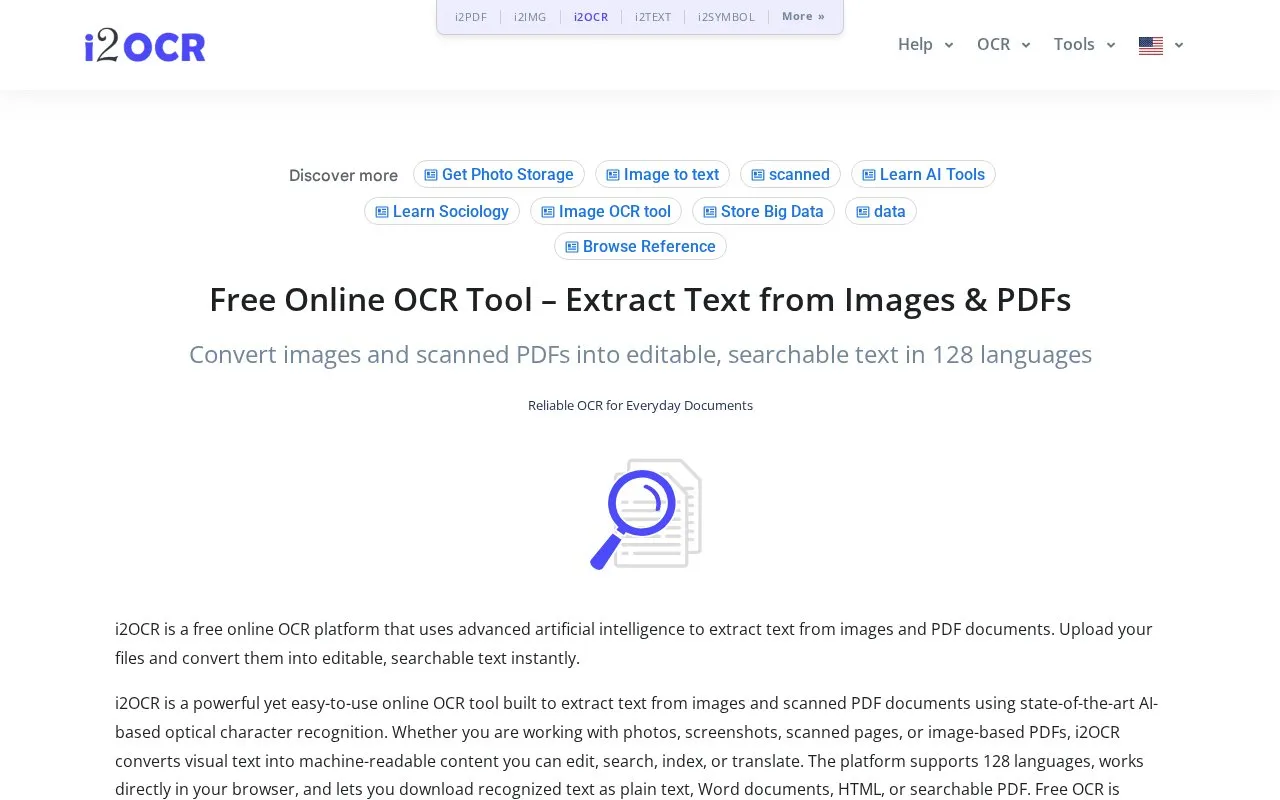Click the subtitle mentioning 128 languages

pos(640,355)
